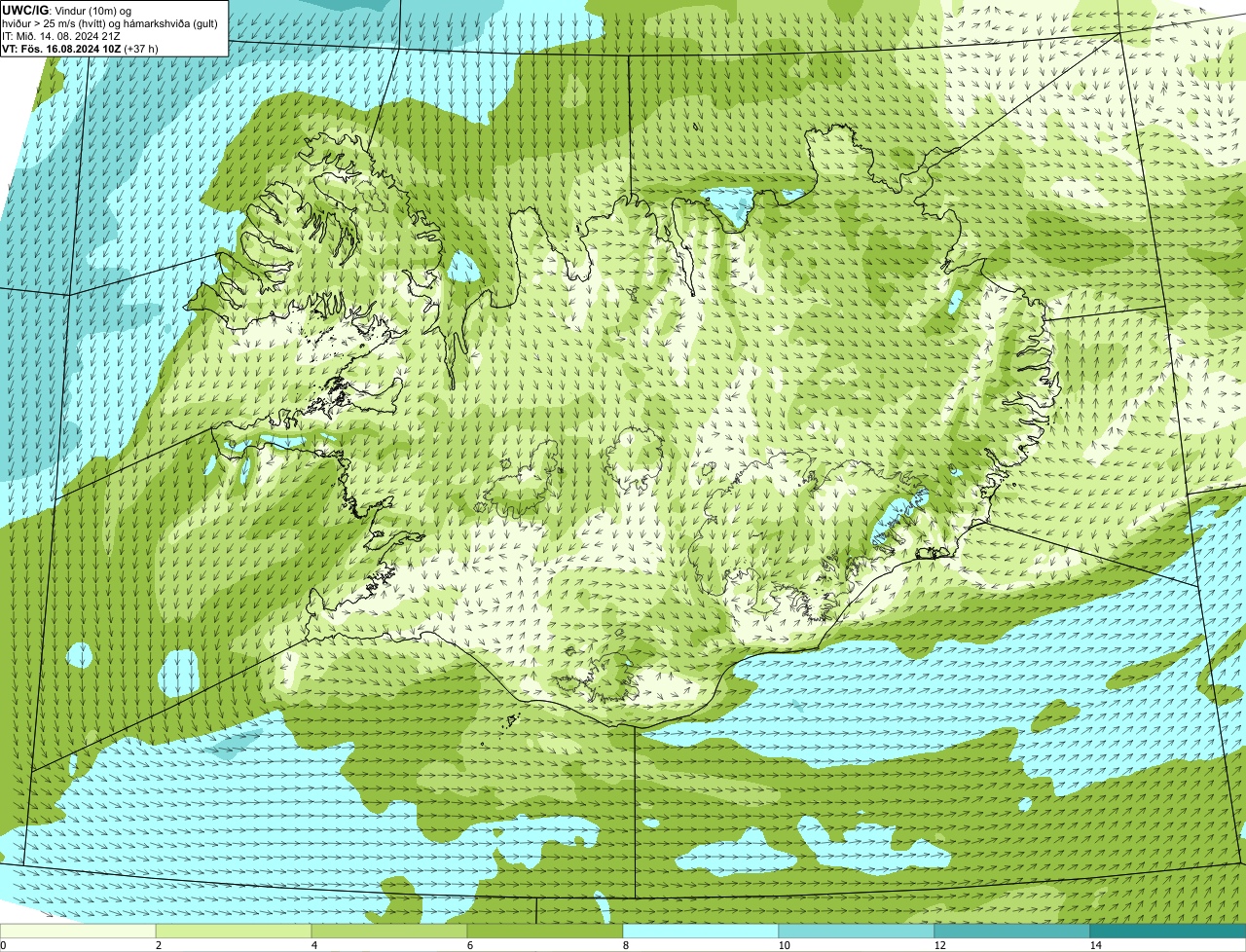
Task: Click the title line 'UWC/IG: Vindur (10m) og'
Action: click(67, 10)
